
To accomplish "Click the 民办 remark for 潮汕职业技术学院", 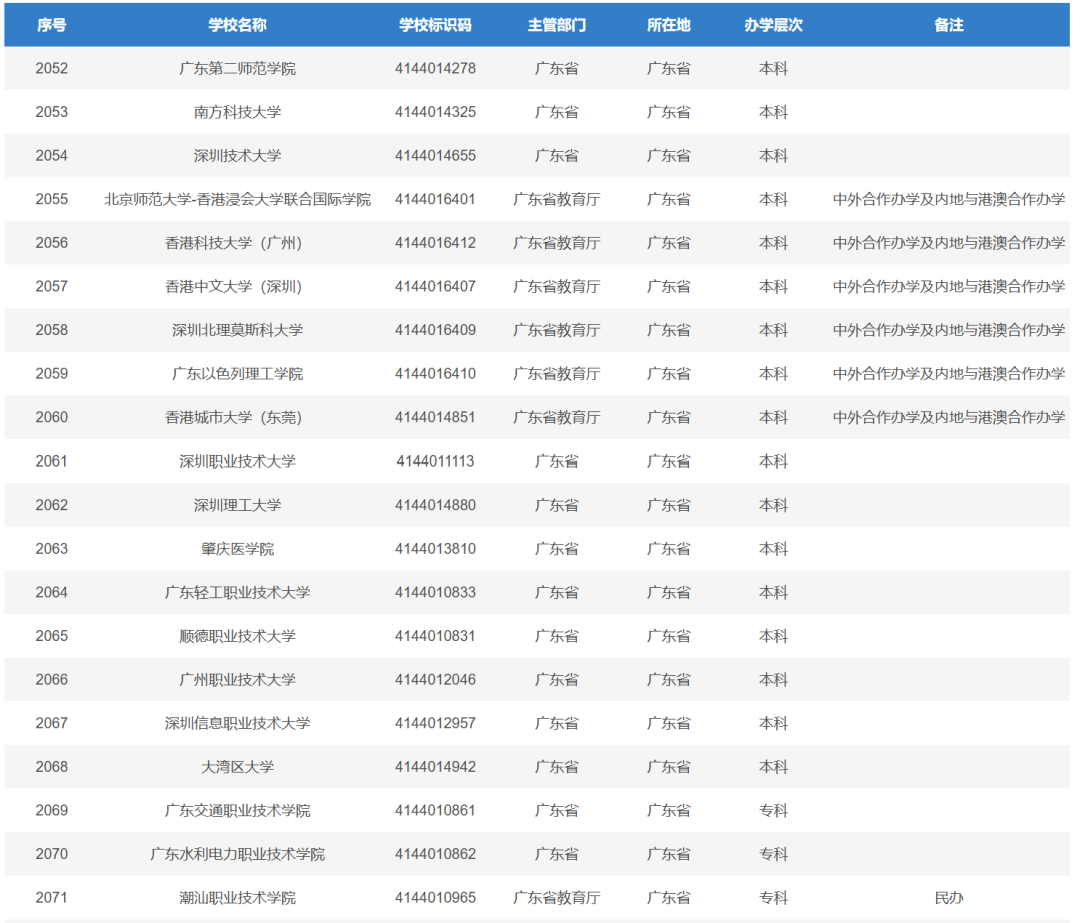I will coord(948,897).
